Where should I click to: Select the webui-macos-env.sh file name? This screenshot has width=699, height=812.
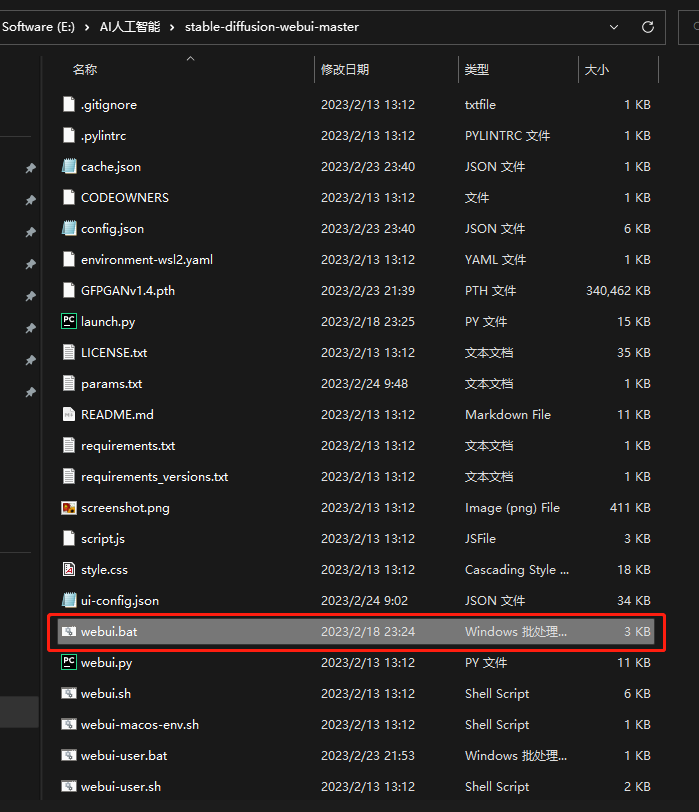[x=140, y=724]
